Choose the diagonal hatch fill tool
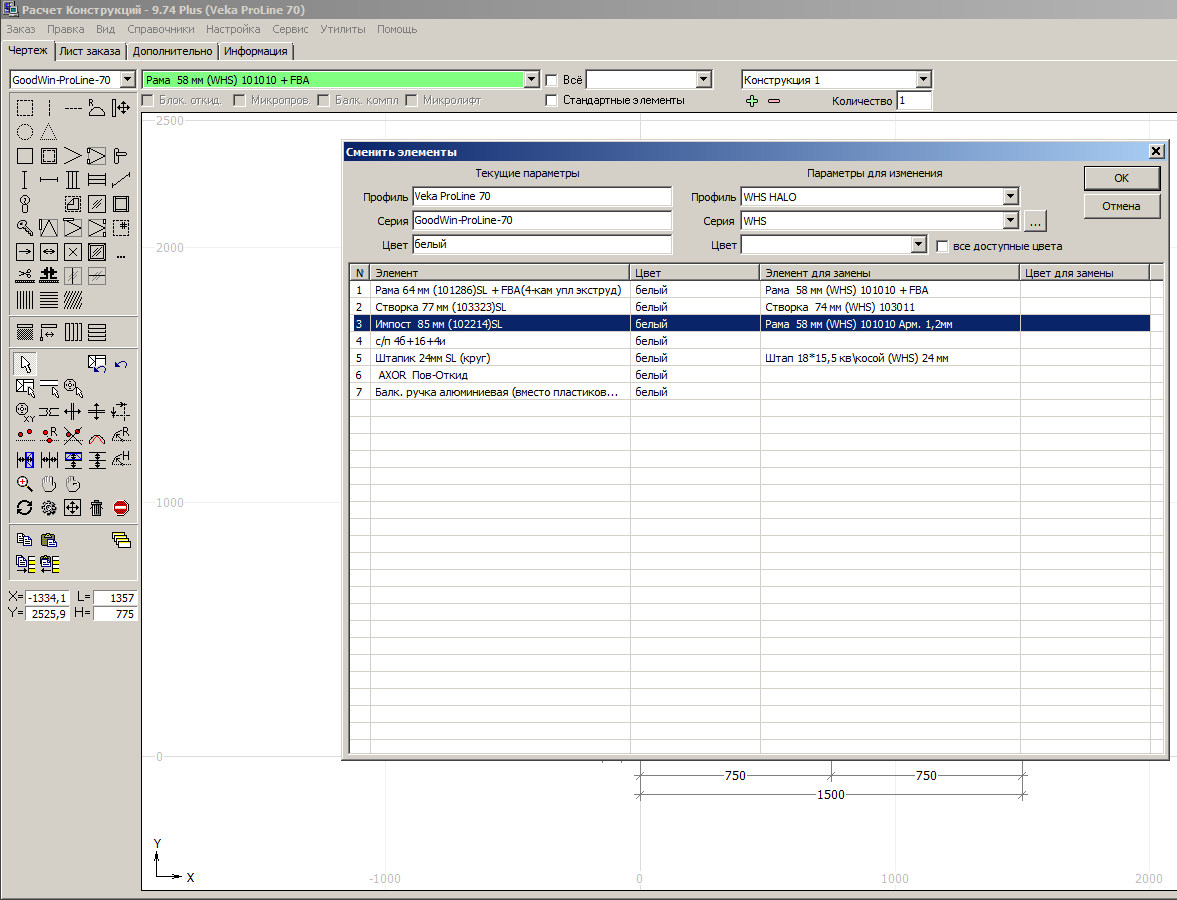The width and height of the screenshot is (1177, 900). (x=73, y=300)
